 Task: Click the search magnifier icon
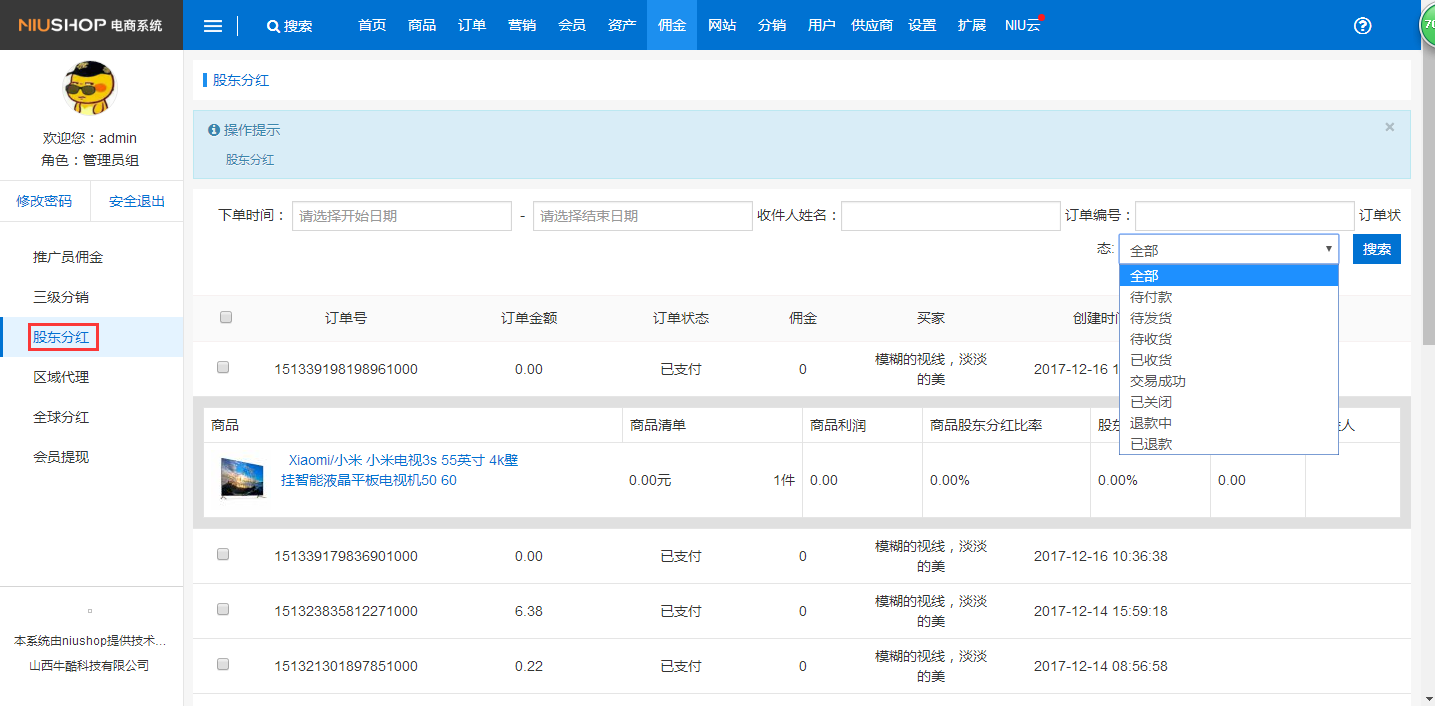pyautogui.click(x=273, y=26)
